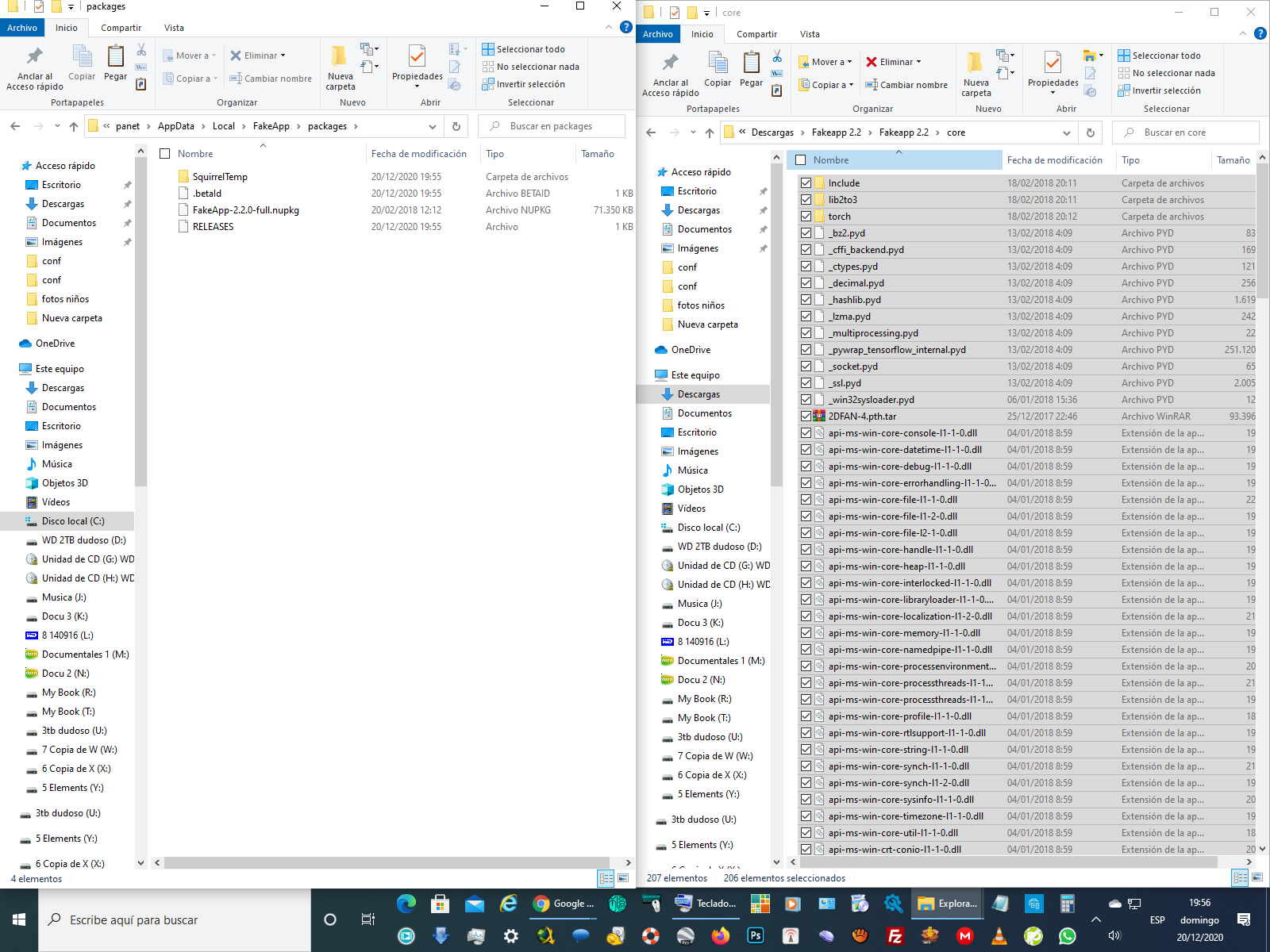1270x952 pixels.
Task: Uncheck the checkbox for the torch folder
Action: (806, 217)
